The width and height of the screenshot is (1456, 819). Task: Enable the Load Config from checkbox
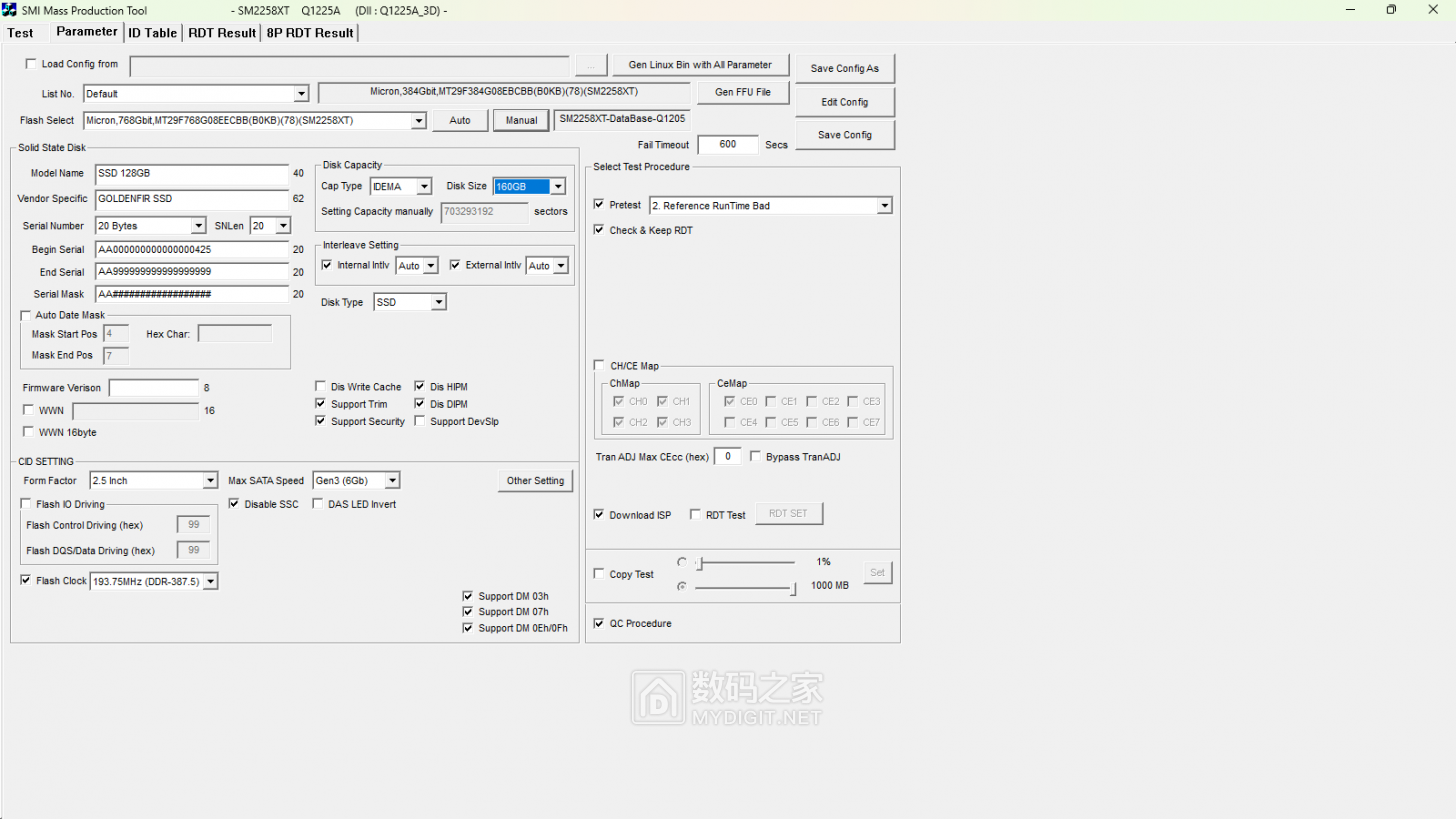click(x=31, y=64)
